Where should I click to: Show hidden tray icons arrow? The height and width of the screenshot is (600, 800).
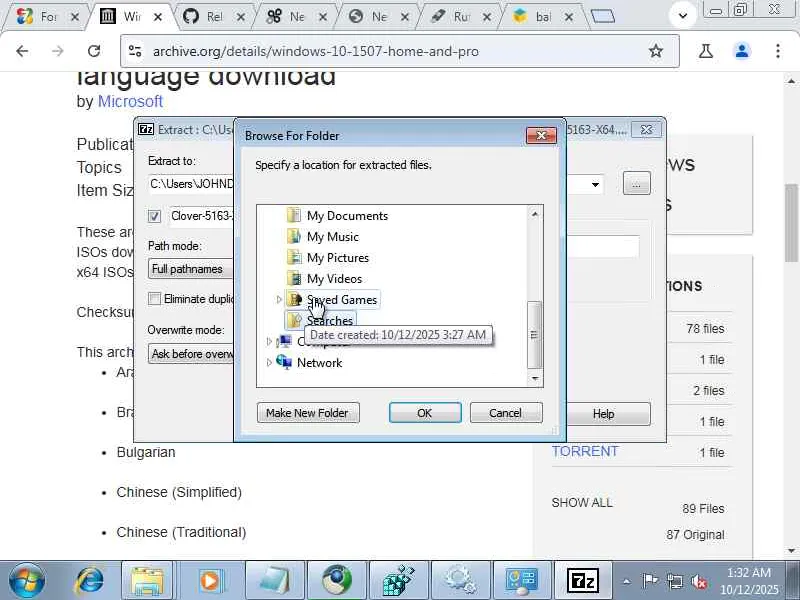(x=627, y=581)
